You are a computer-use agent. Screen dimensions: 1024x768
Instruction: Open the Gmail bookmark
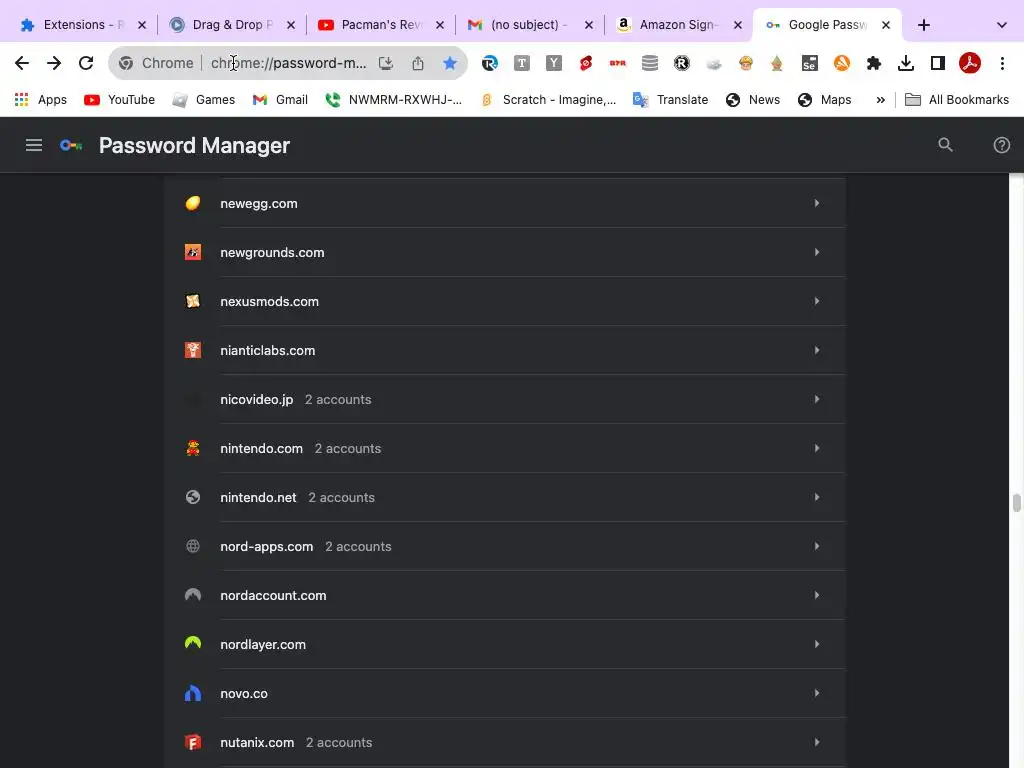click(280, 99)
